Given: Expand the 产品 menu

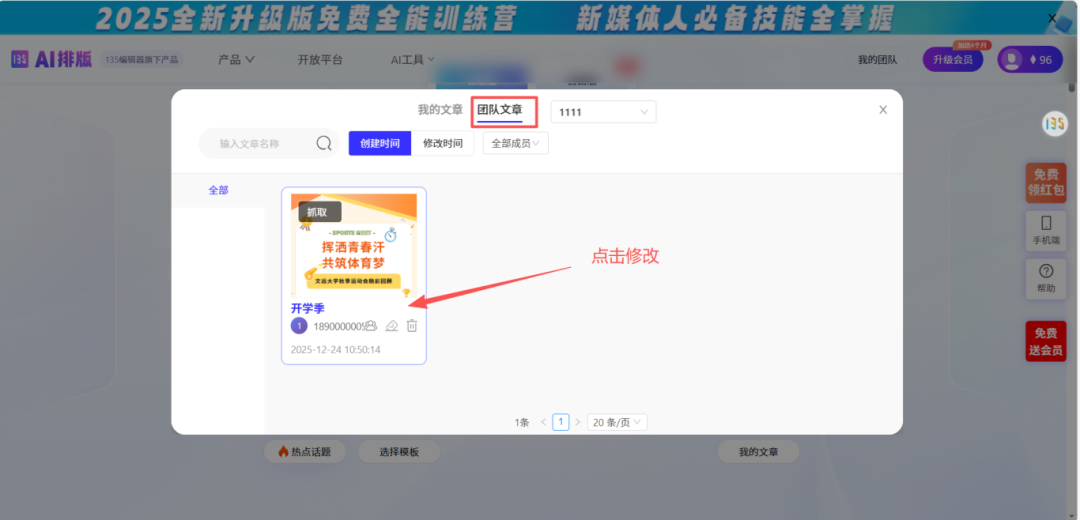Looking at the screenshot, I should pos(236,60).
